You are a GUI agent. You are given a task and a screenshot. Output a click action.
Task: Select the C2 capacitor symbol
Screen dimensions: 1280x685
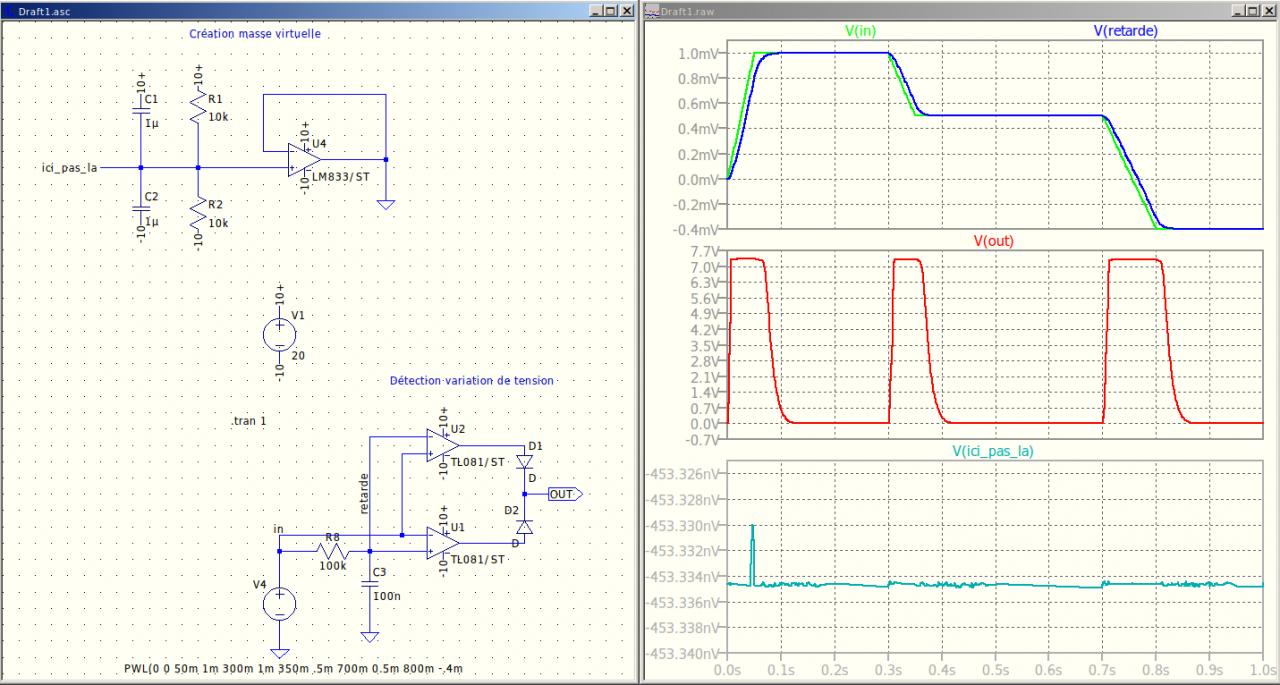pos(140,206)
